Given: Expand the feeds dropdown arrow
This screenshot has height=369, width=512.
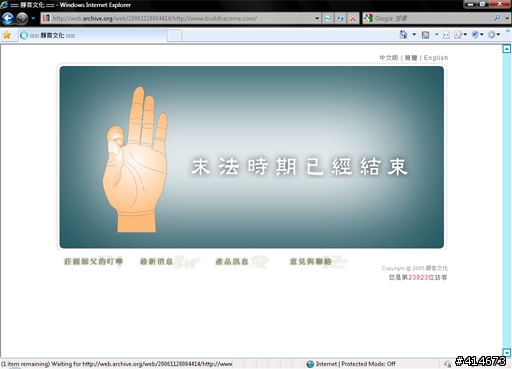Looking at the screenshot, I should click(436, 34).
